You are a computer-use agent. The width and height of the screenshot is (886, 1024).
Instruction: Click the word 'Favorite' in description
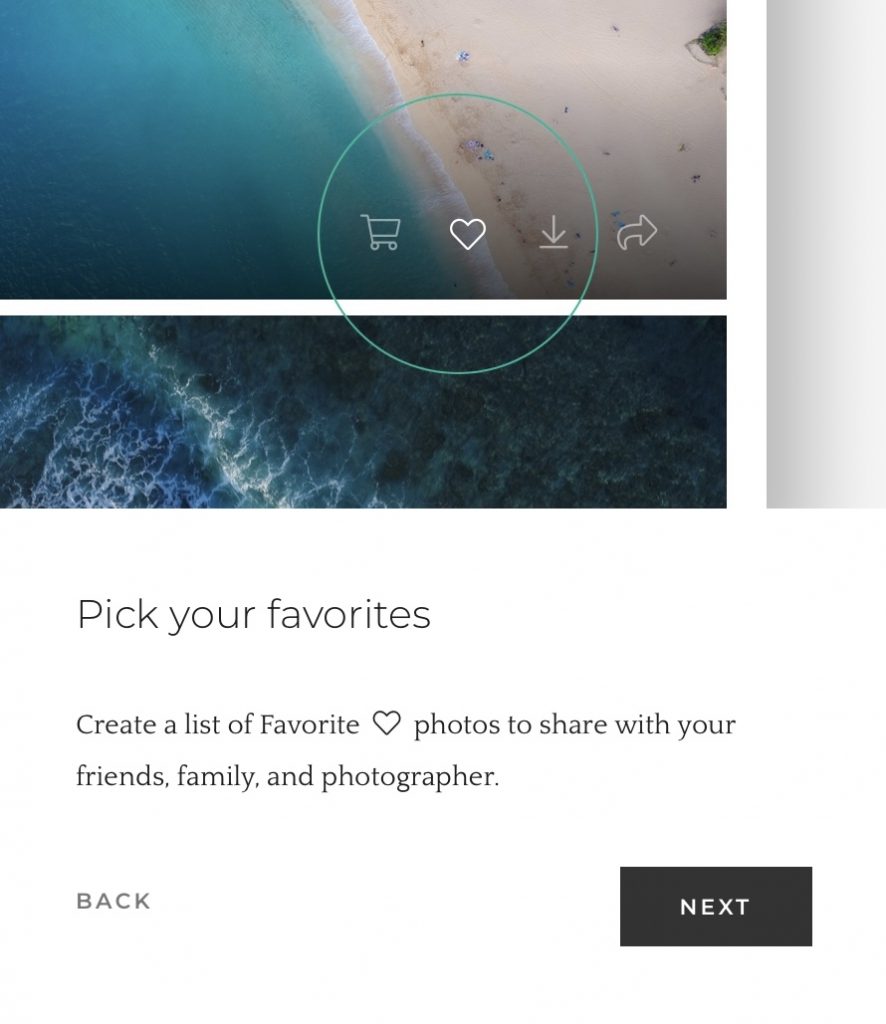point(309,724)
